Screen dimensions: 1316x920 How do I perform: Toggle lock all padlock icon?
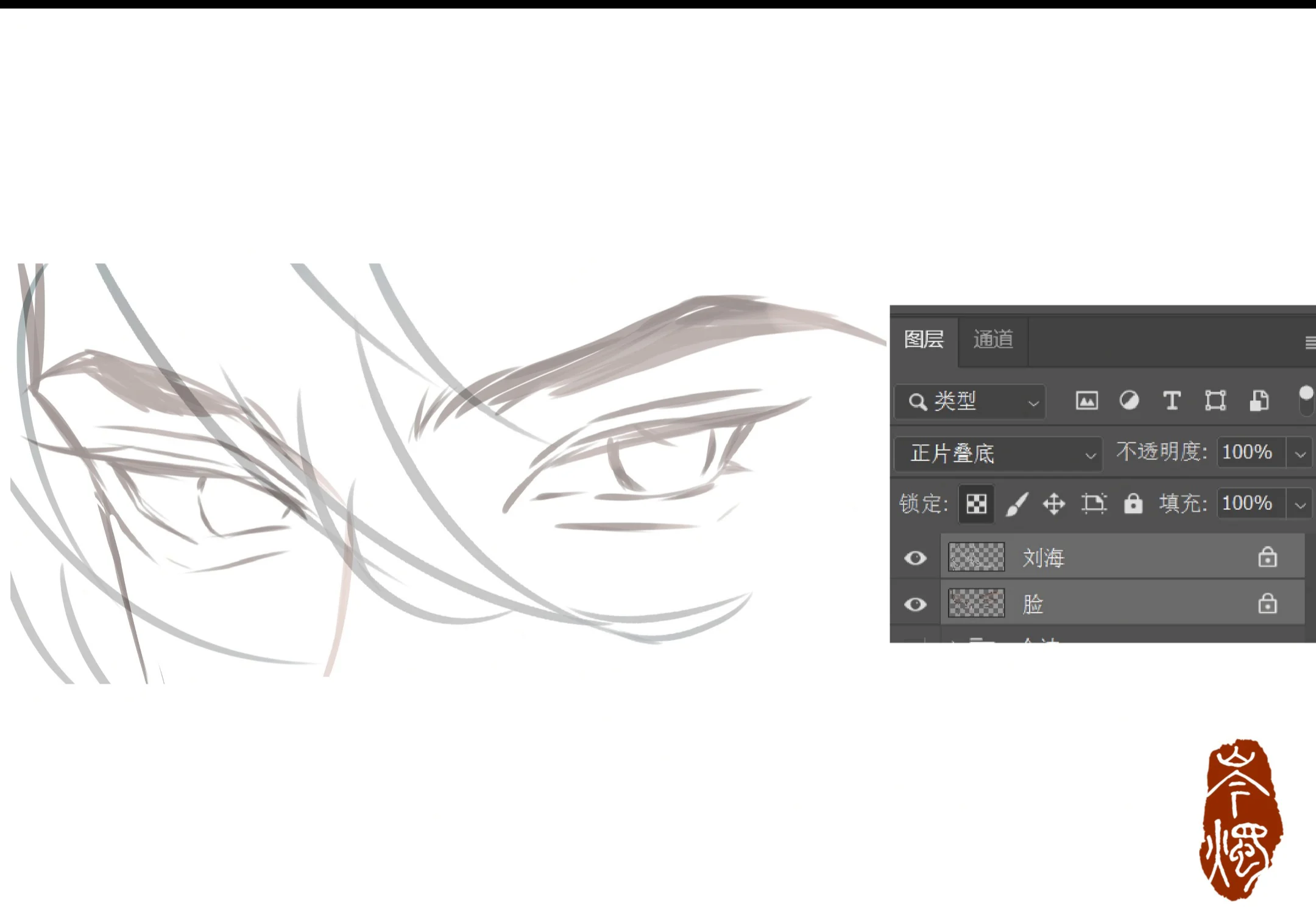[1133, 504]
